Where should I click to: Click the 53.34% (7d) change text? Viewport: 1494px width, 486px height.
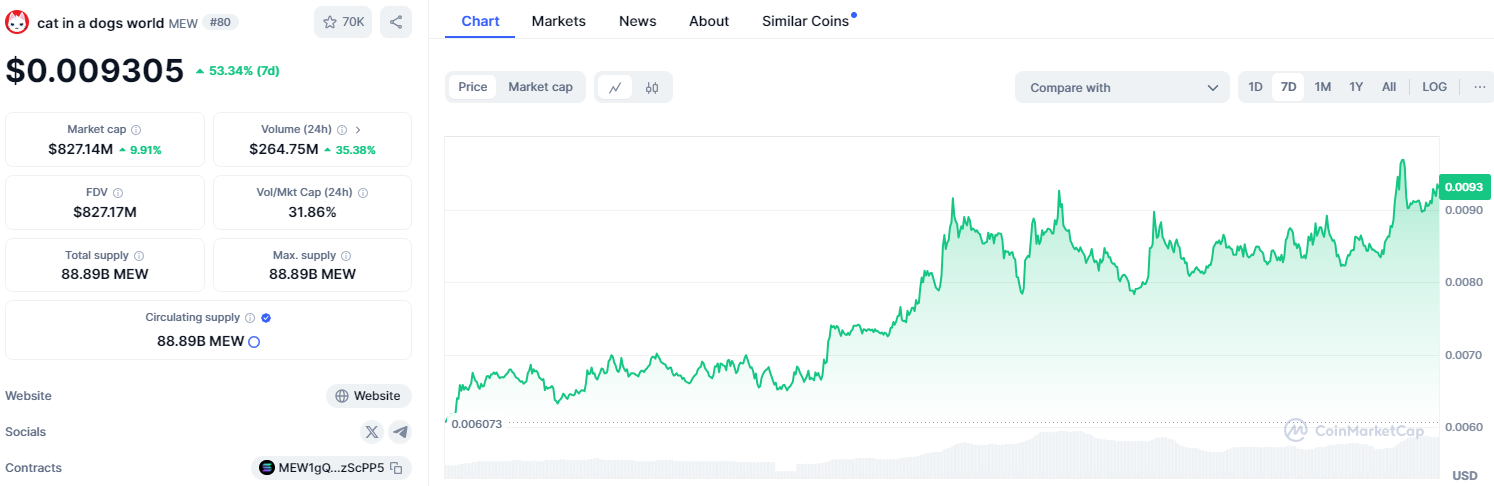pos(243,71)
